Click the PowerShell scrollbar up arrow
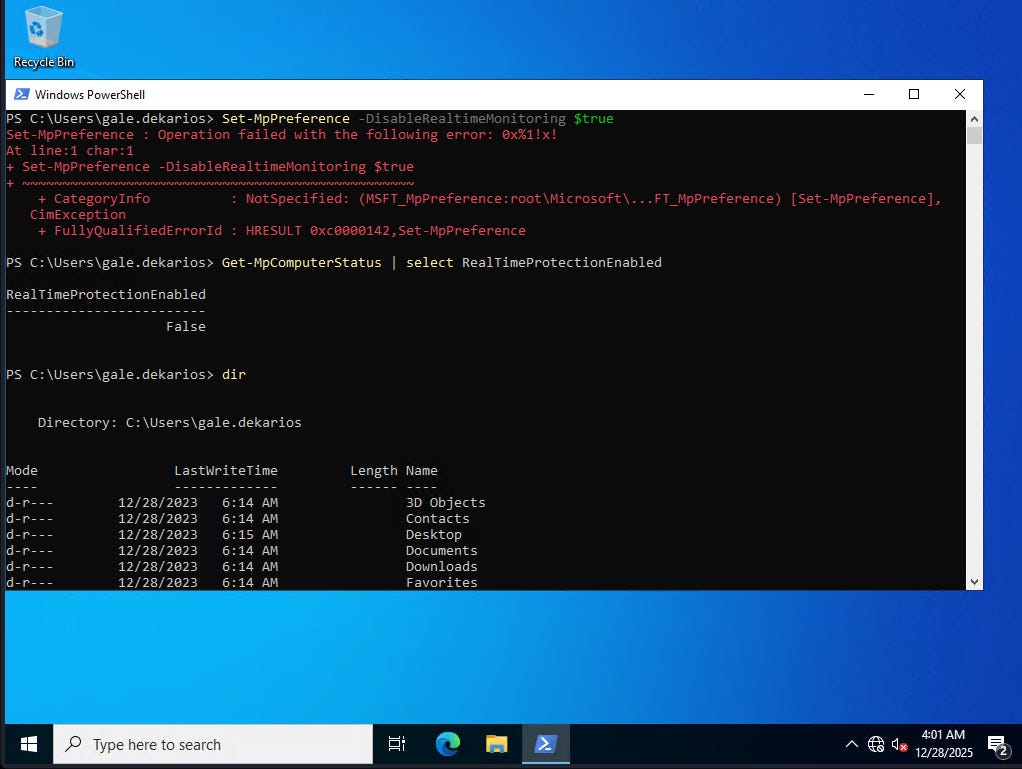The width and height of the screenshot is (1022, 769). click(x=974, y=118)
